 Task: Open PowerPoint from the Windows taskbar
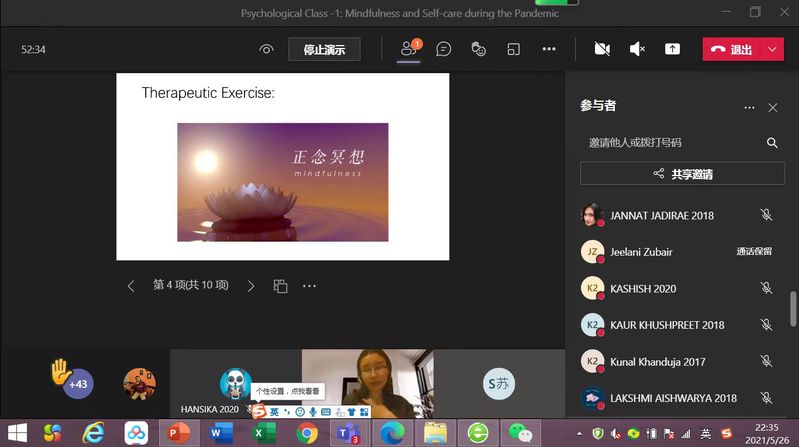178,432
